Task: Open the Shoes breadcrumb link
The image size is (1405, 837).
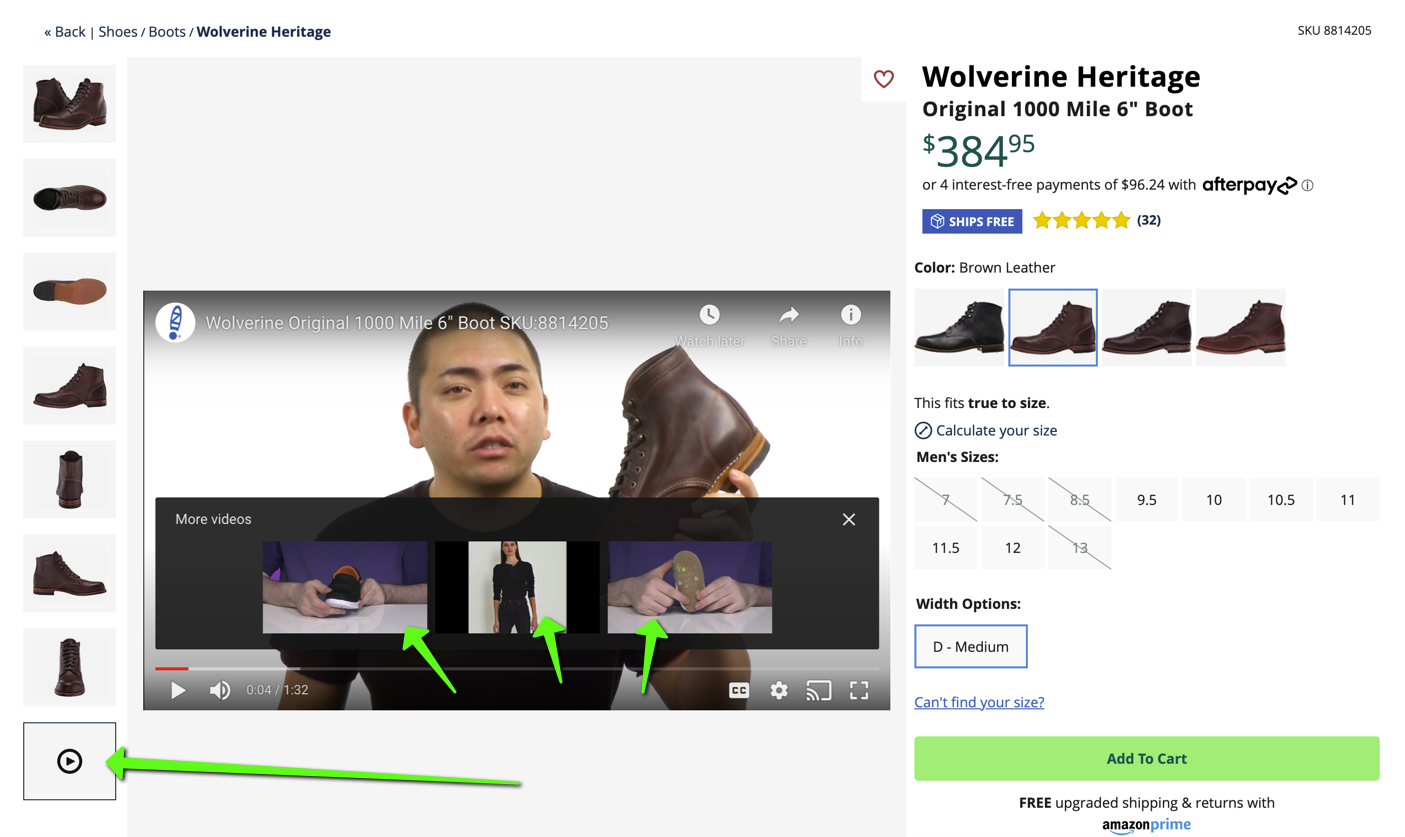Action: [x=118, y=32]
